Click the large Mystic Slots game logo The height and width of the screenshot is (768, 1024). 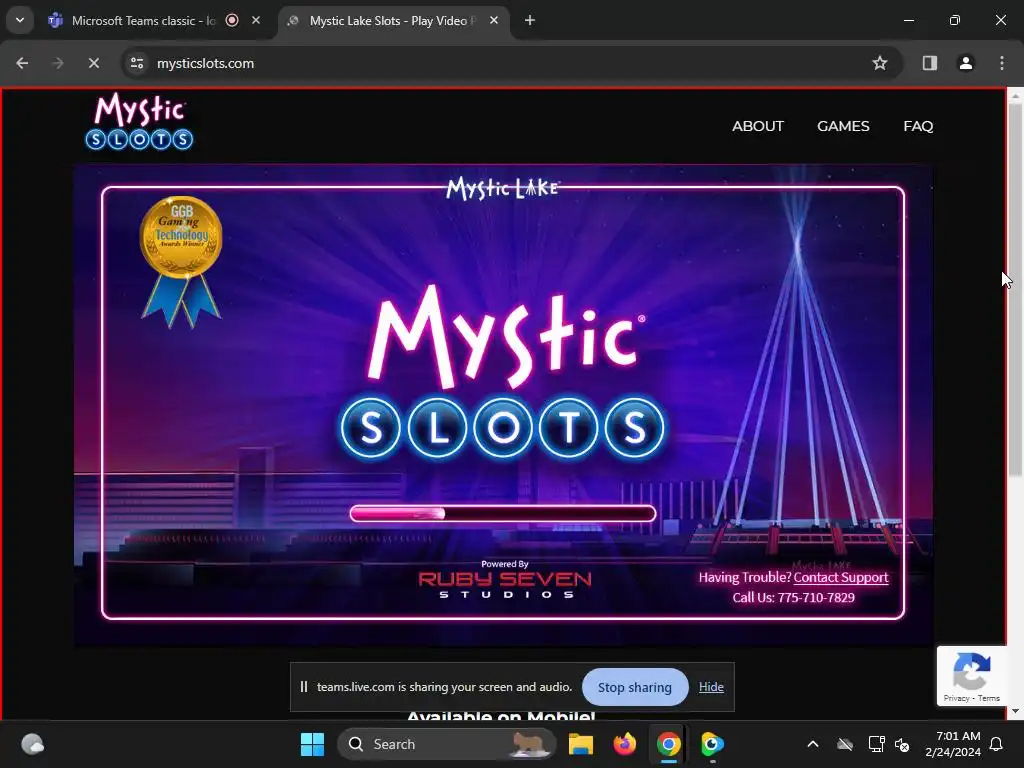point(504,372)
